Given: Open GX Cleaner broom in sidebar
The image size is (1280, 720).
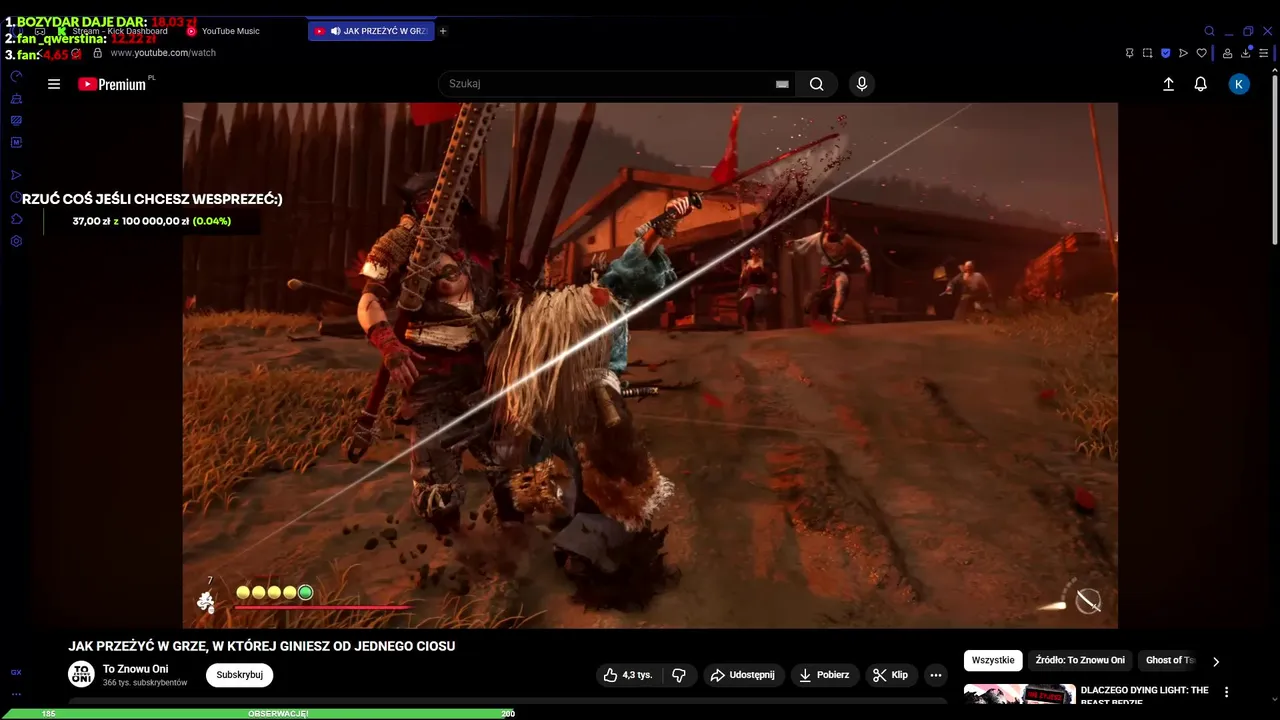Looking at the screenshot, I should point(16,99).
